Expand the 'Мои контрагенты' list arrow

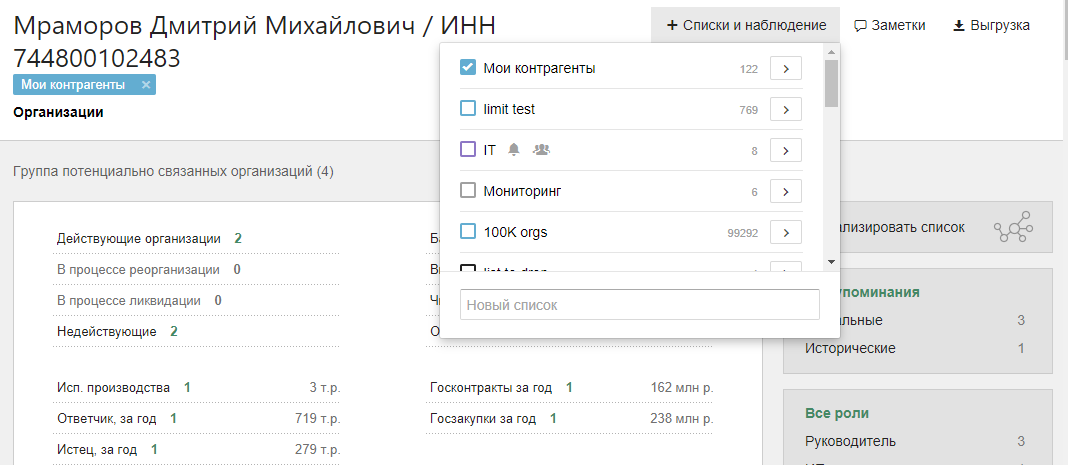pos(786,69)
